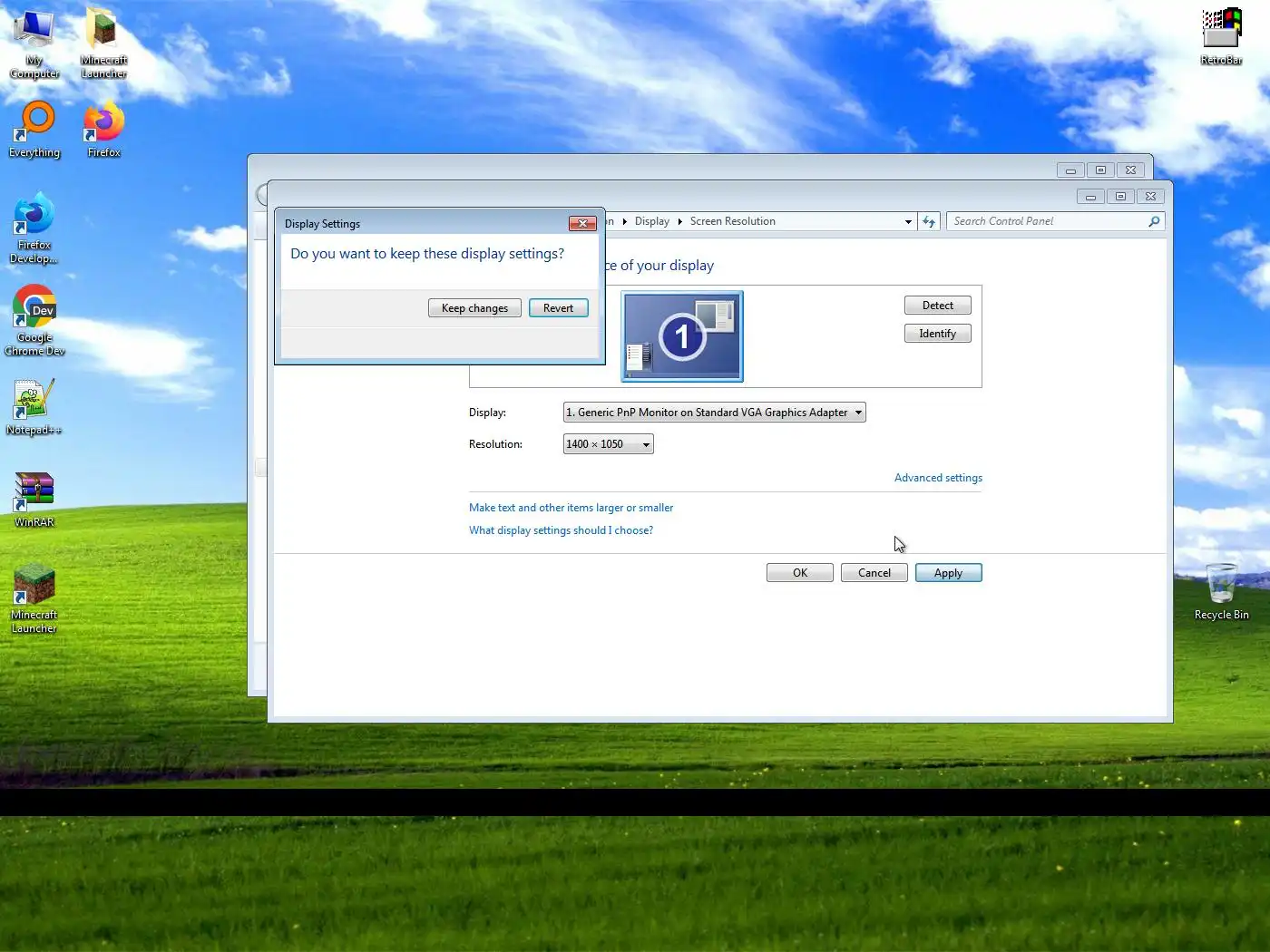Image resolution: width=1270 pixels, height=952 pixels.
Task: Click the refresh icon beside address bar
Action: tap(929, 221)
